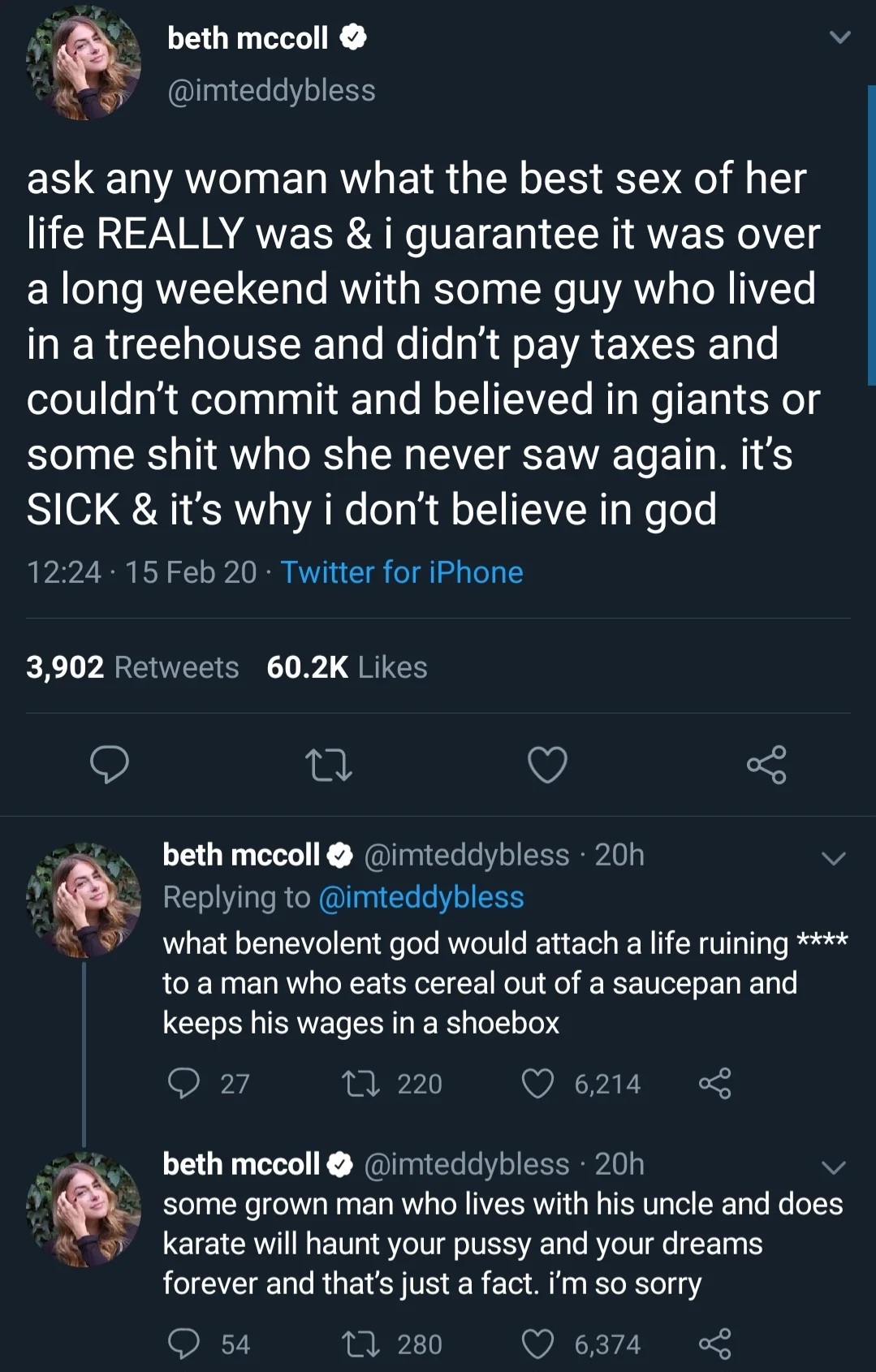Like the reply with 6,214 likes
The width and height of the screenshot is (876, 1372).
537,1084
